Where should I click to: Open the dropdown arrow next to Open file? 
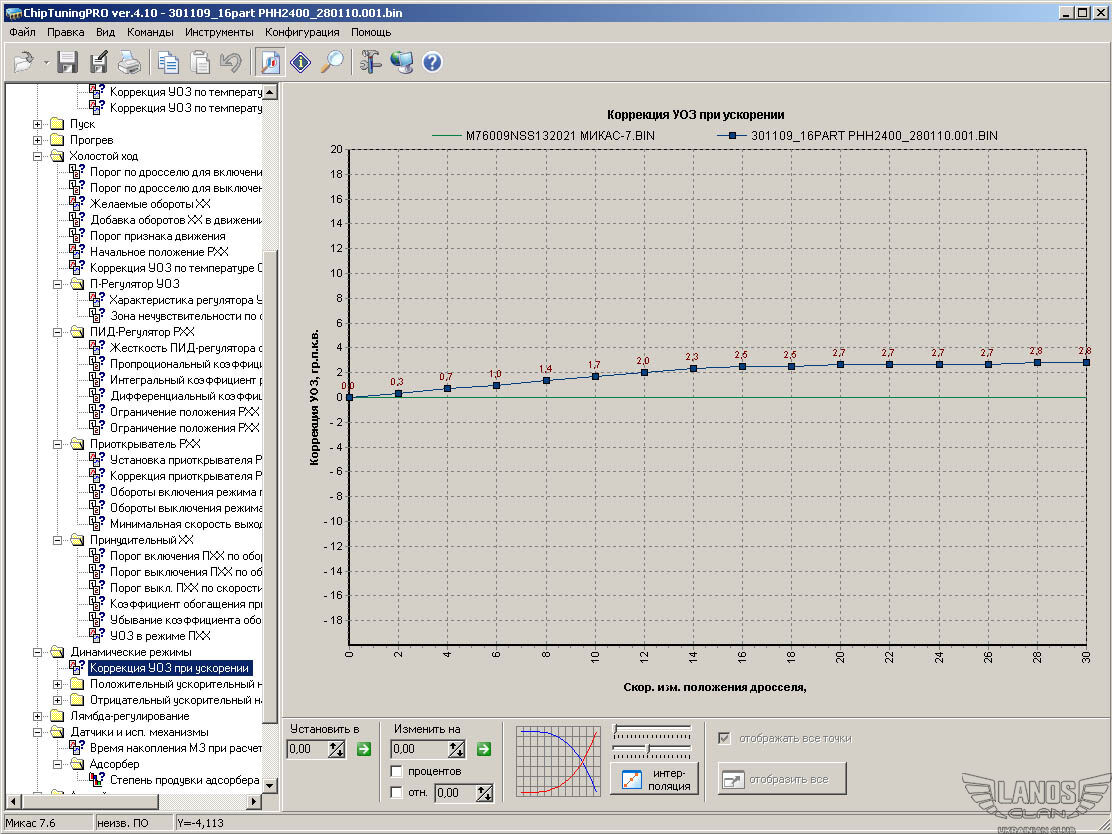tap(46, 63)
